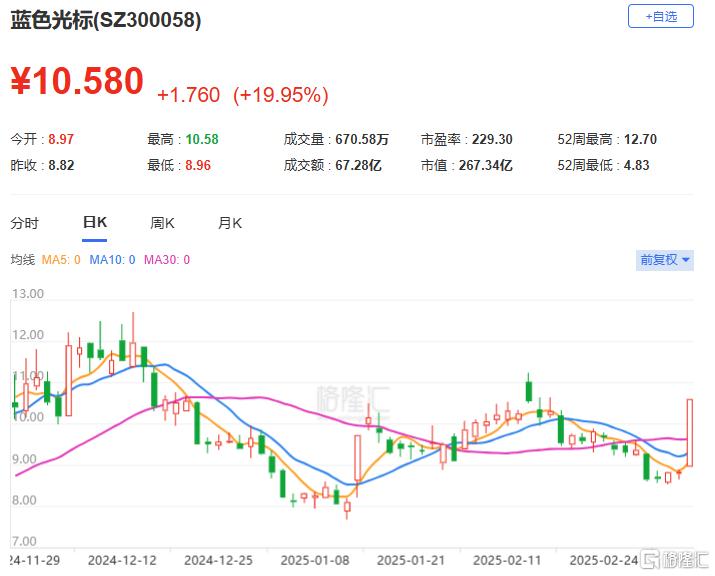
Task: Click the current price ¥10.580
Action: coord(77,81)
